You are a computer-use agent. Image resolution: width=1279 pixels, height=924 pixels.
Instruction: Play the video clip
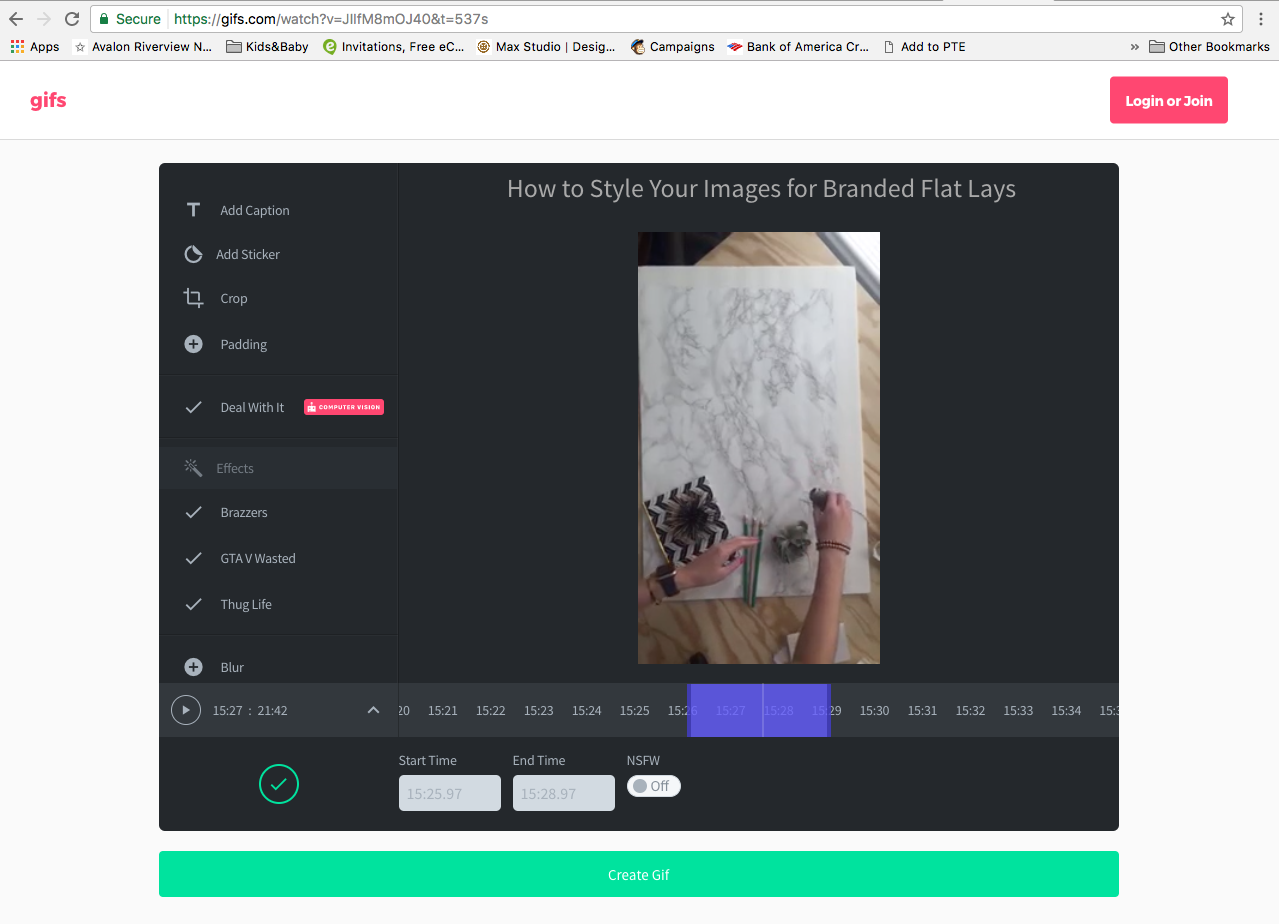(x=185, y=710)
